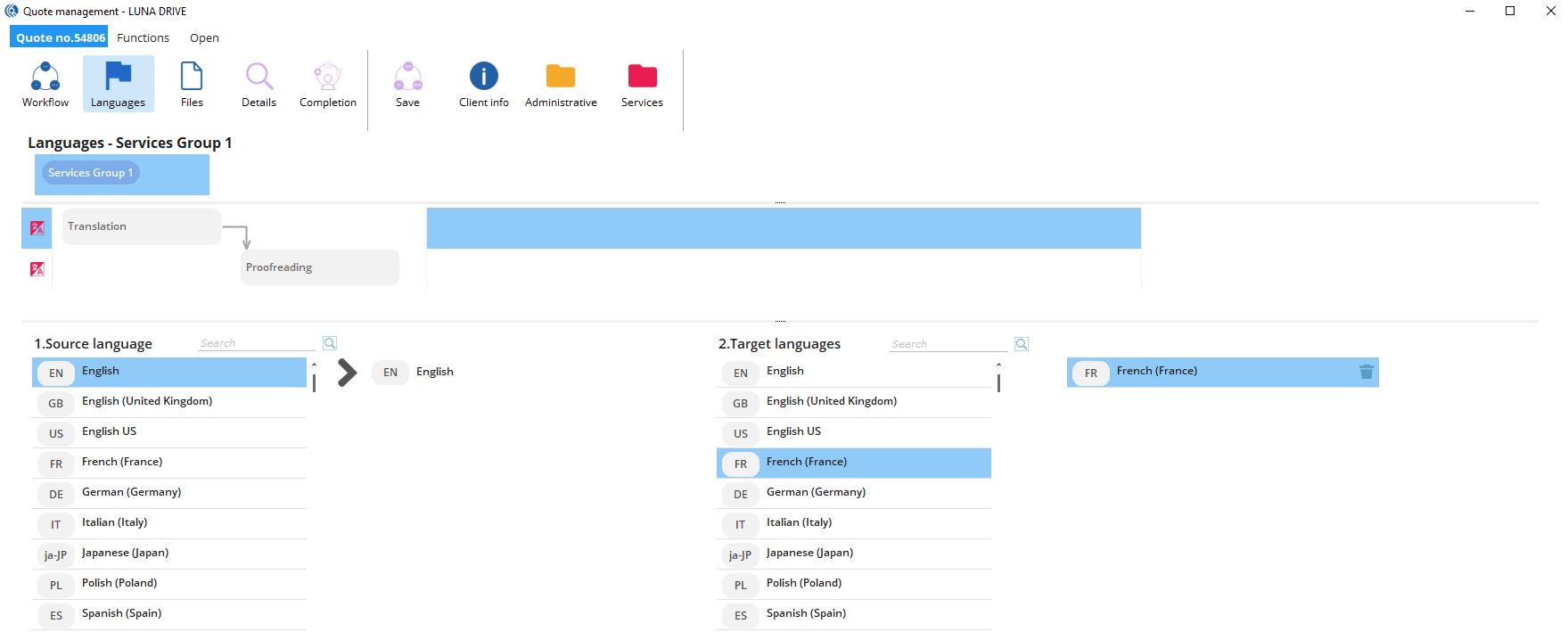Image resolution: width=1568 pixels, height=632 pixels.
Task: Click the target languages search icon
Action: tap(1022, 344)
